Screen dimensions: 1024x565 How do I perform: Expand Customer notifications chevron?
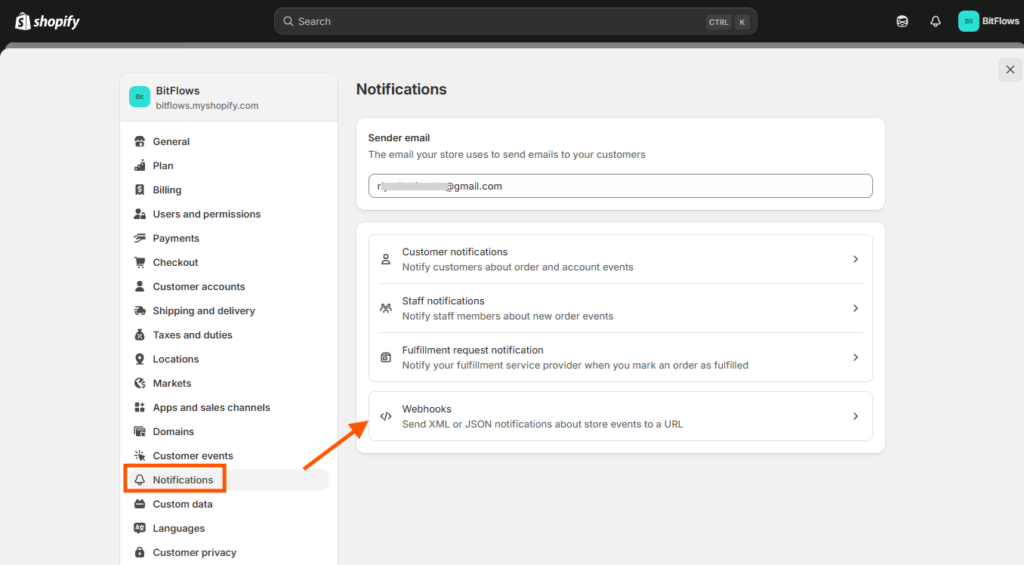855,259
